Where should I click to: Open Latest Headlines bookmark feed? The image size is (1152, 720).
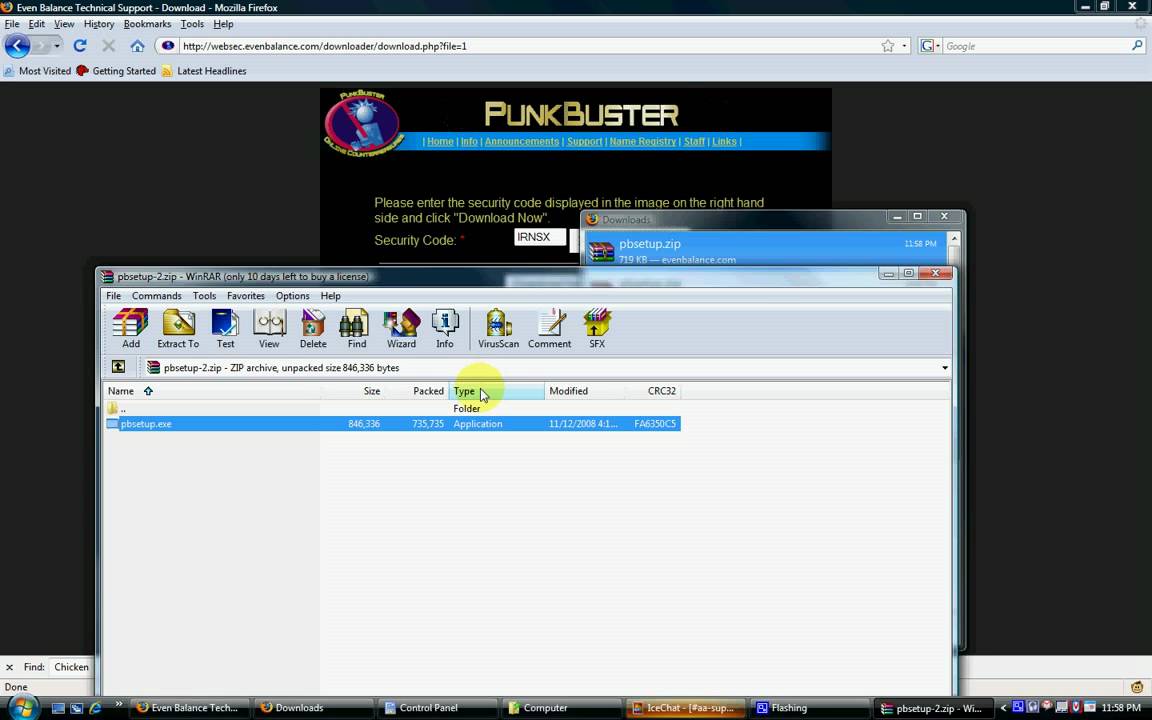point(204,71)
